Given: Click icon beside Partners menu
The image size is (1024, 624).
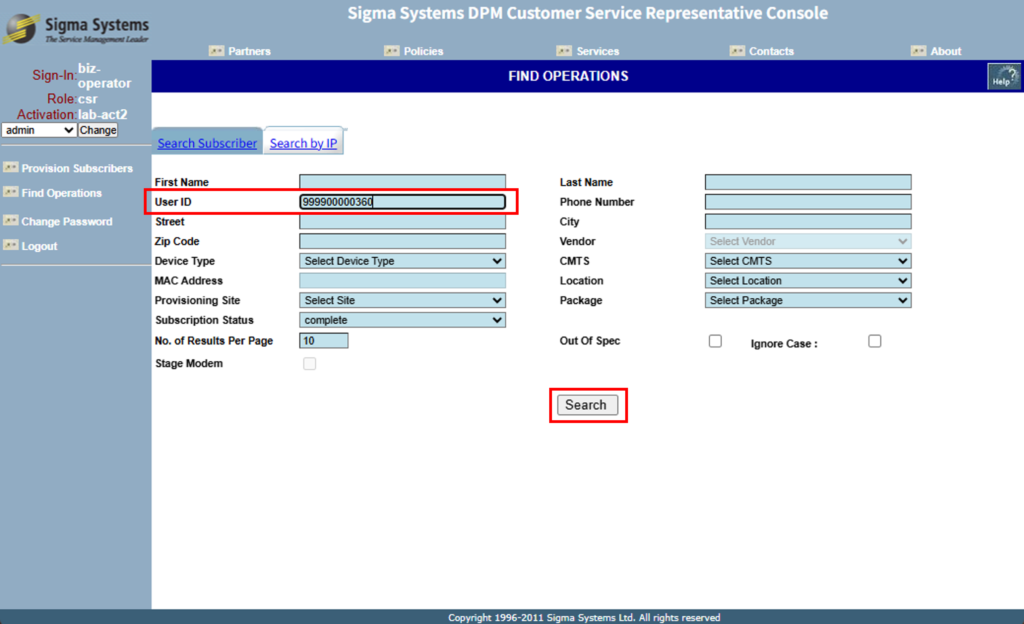Looking at the screenshot, I should [216, 51].
